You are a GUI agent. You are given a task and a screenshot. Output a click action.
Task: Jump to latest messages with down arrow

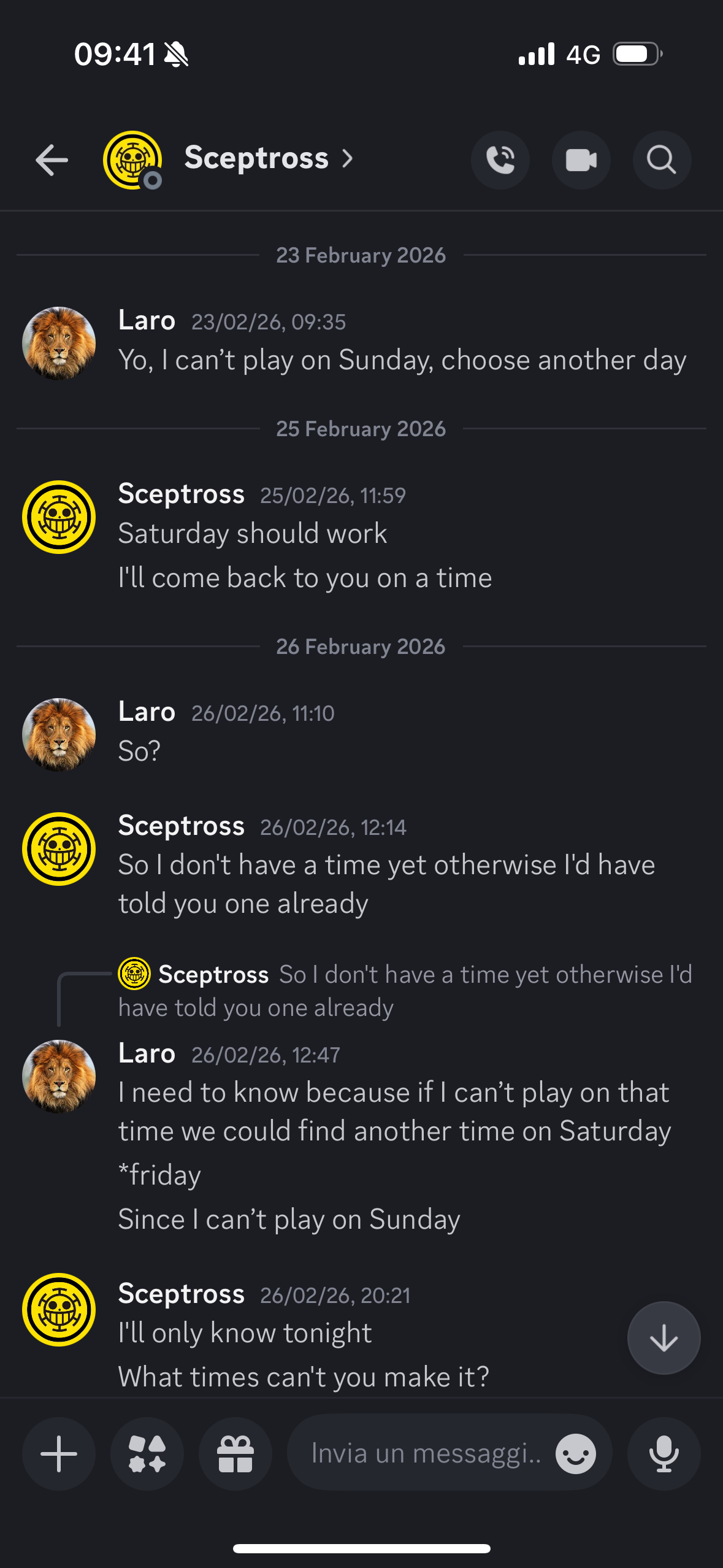coord(664,1338)
